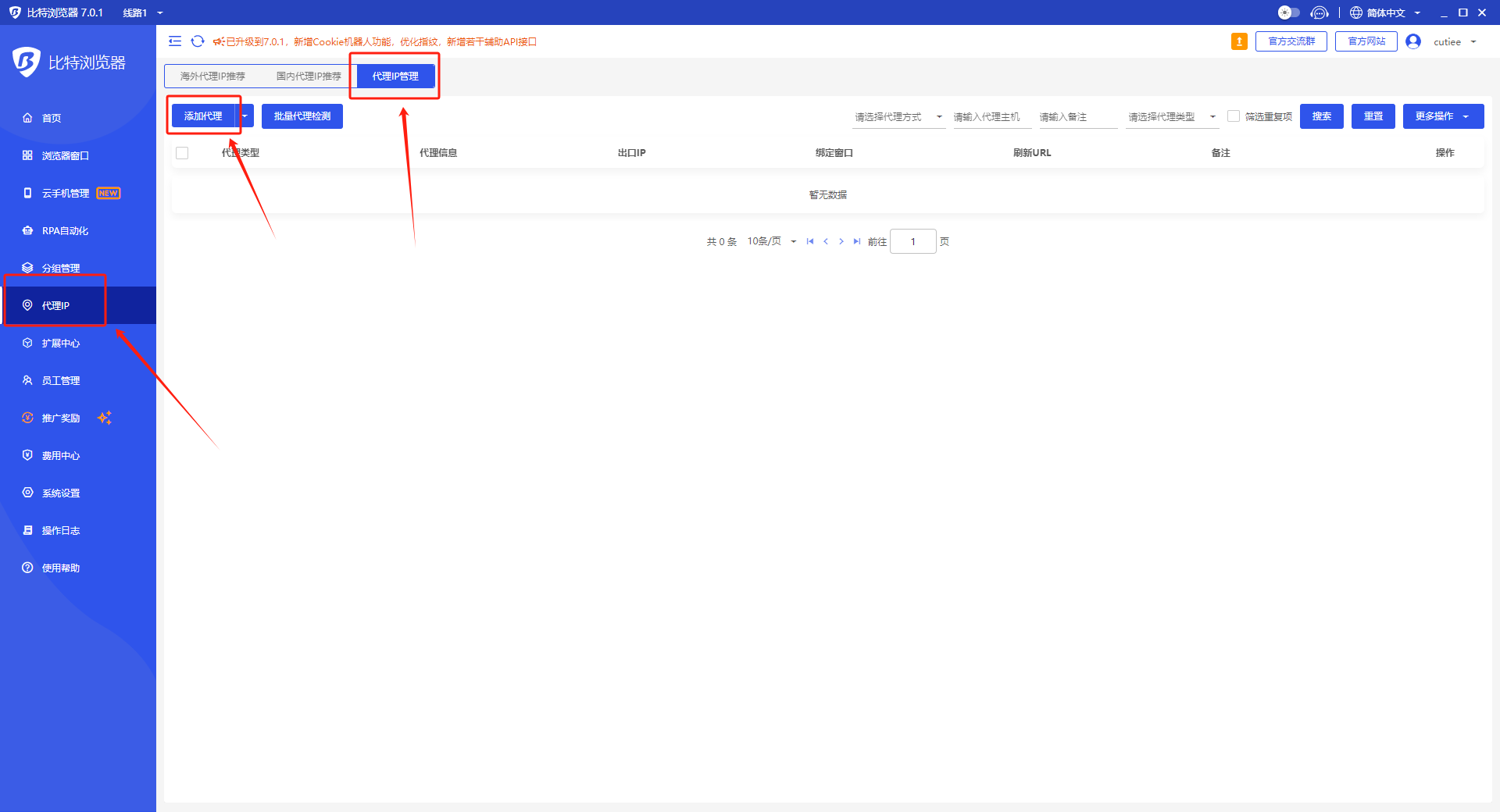Click the 代理信息 column header

pyautogui.click(x=438, y=153)
